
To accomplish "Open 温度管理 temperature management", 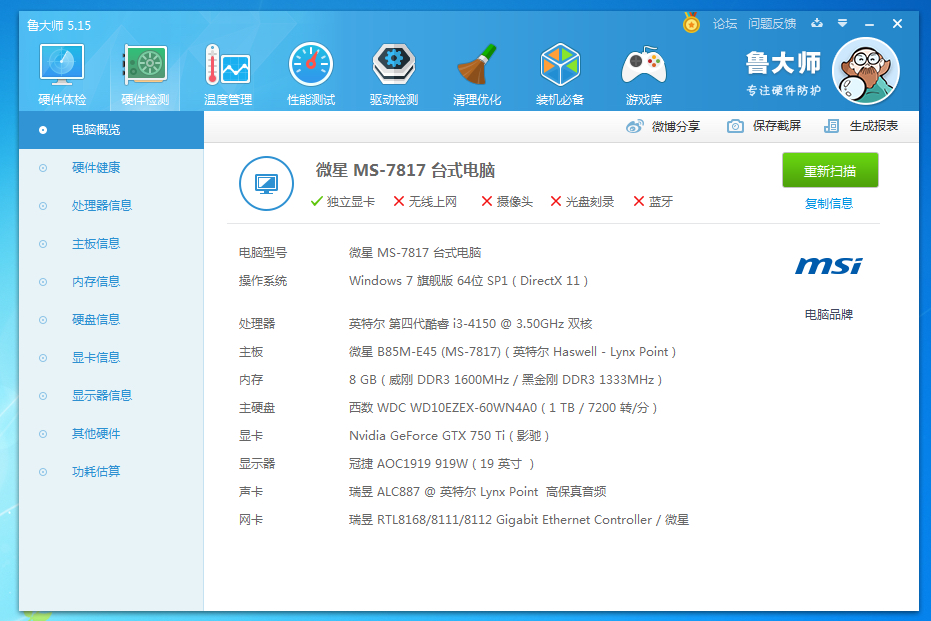I will (228, 65).
